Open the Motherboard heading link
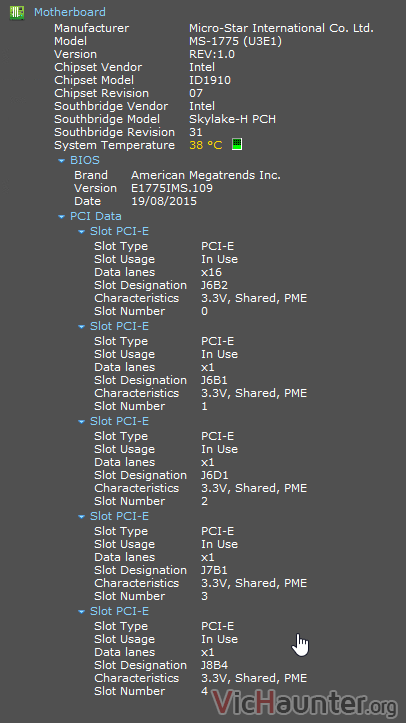Image resolution: width=406 pixels, height=723 pixels. coord(70,12)
